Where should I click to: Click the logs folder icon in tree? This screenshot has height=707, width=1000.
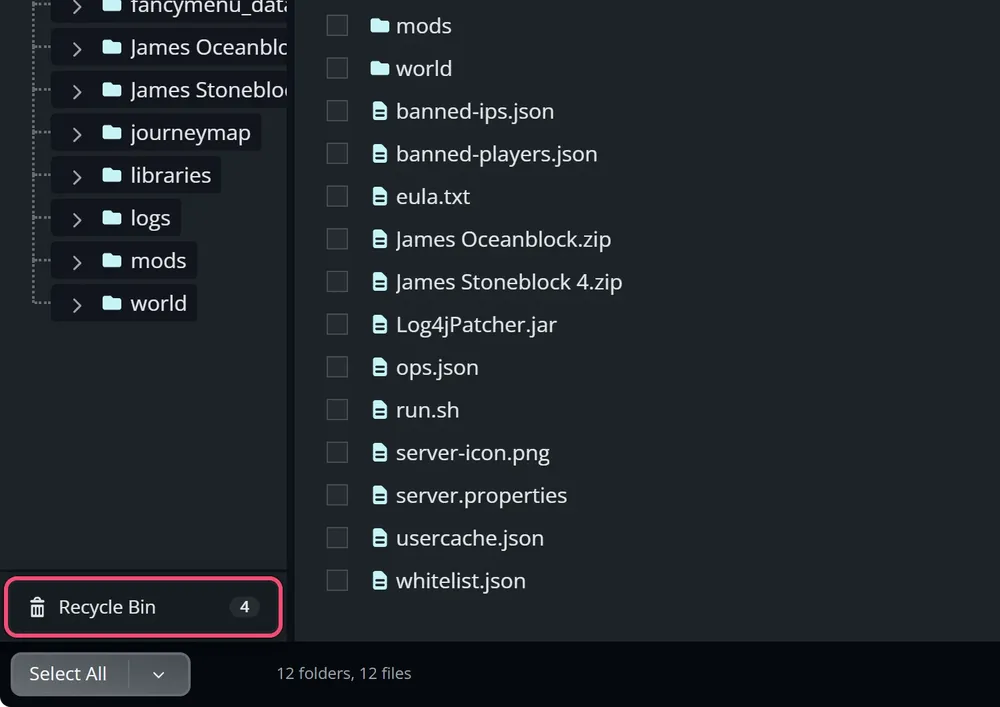tap(112, 218)
